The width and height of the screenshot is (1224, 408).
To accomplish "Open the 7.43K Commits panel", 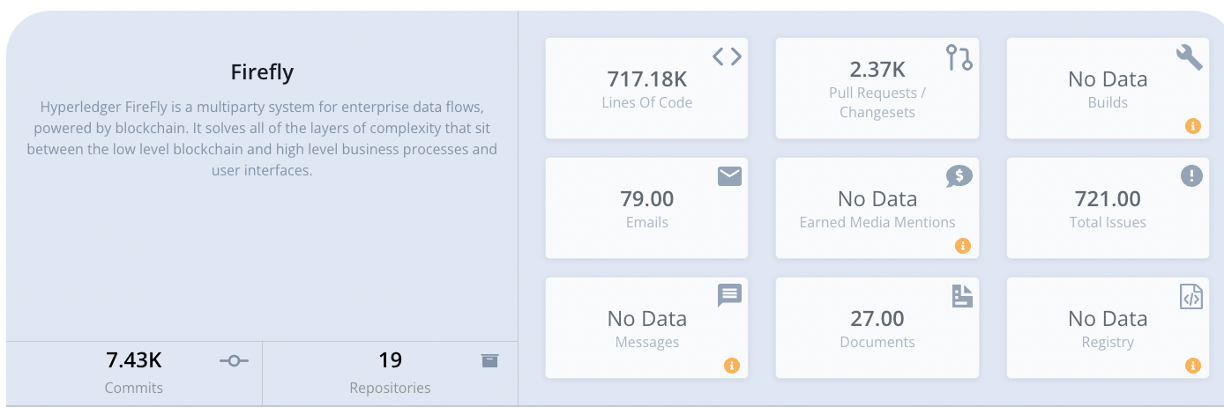I will pos(134,372).
